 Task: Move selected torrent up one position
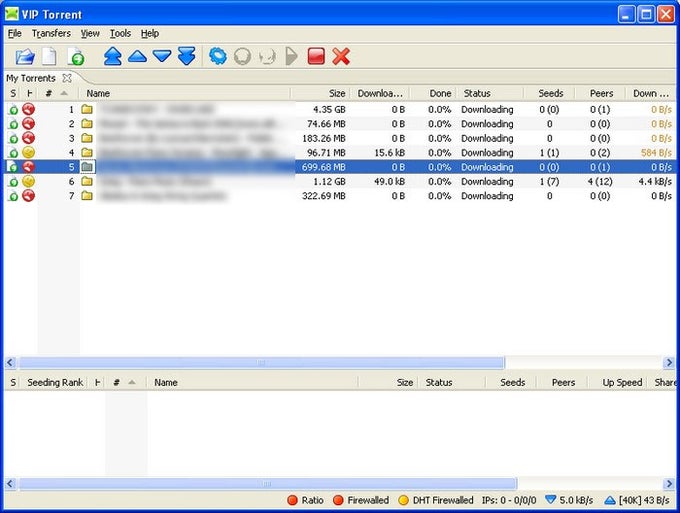[137, 56]
